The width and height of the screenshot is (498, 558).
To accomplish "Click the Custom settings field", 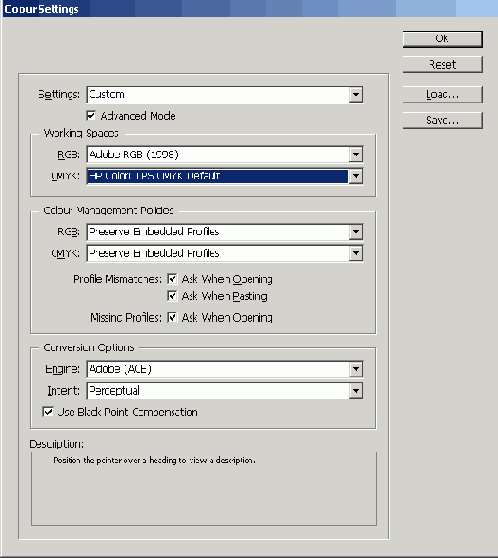I will point(217,95).
